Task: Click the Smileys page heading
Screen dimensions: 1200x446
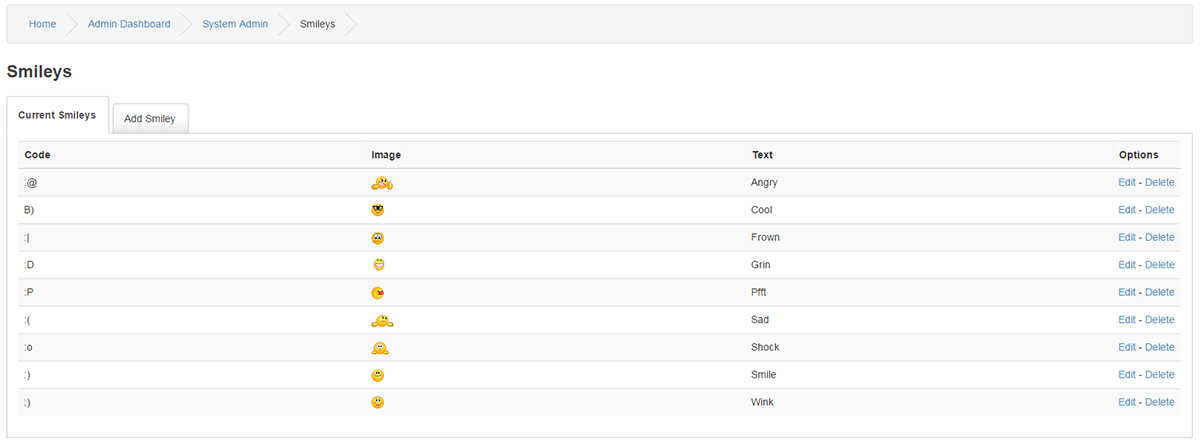Action: pos(39,72)
